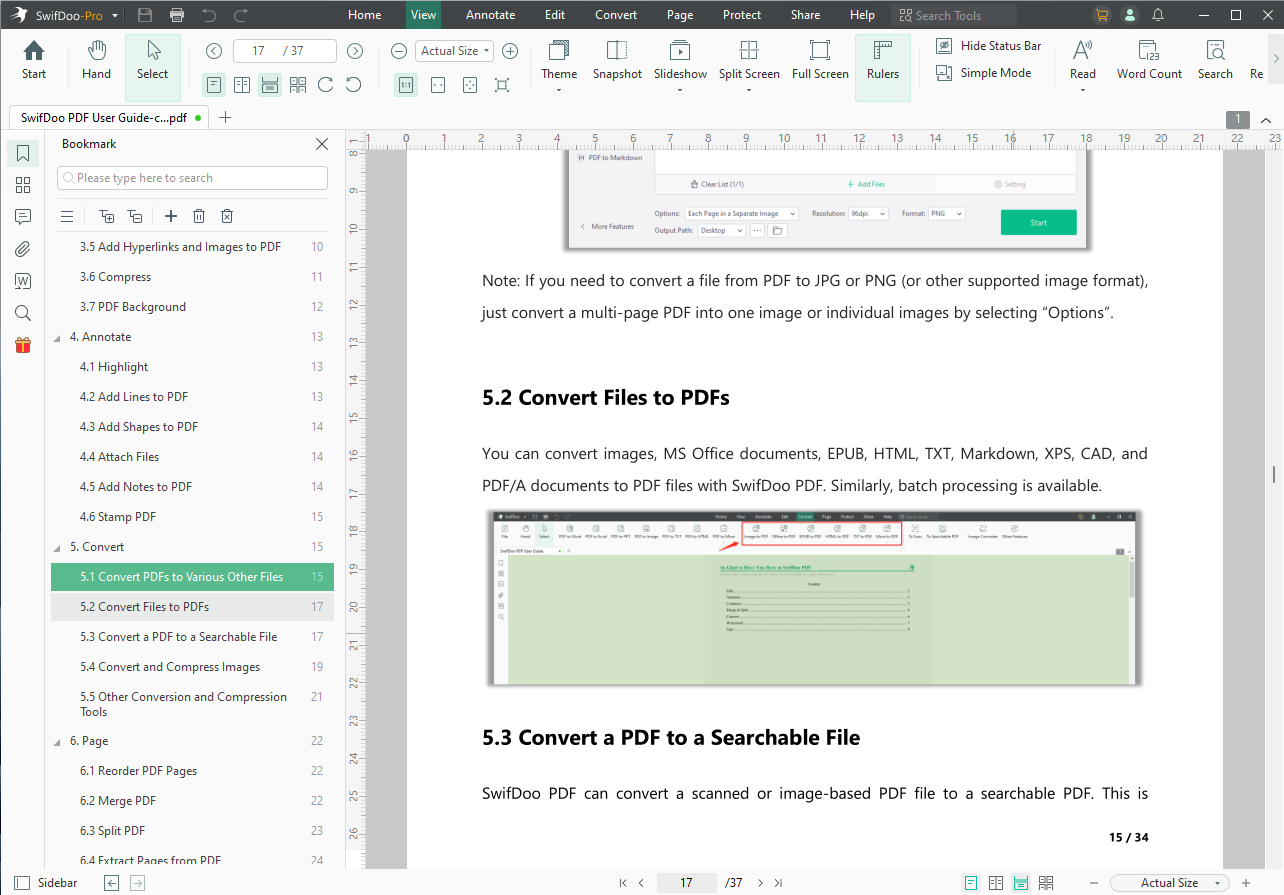Open attachments panel in sidebar
Screen dimensions: 1284x895
pos(23,249)
